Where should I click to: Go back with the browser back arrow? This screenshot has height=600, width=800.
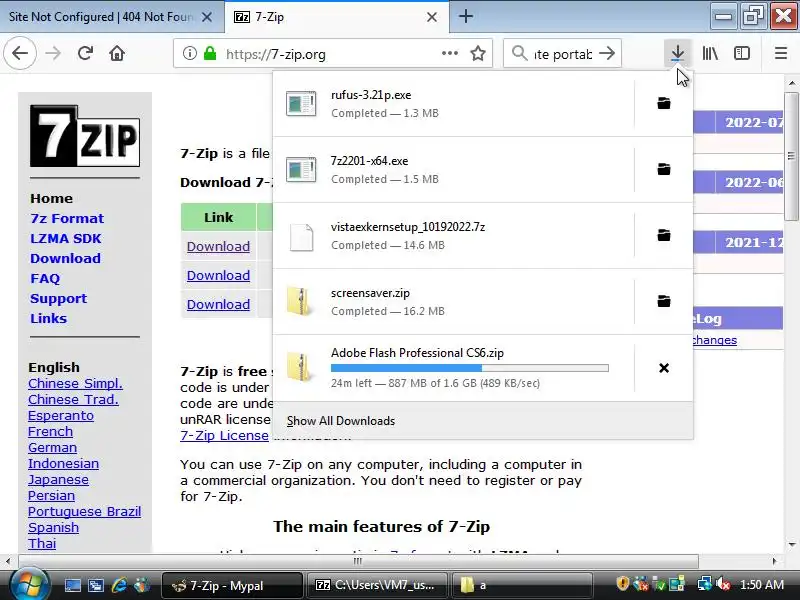(x=20, y=53)
